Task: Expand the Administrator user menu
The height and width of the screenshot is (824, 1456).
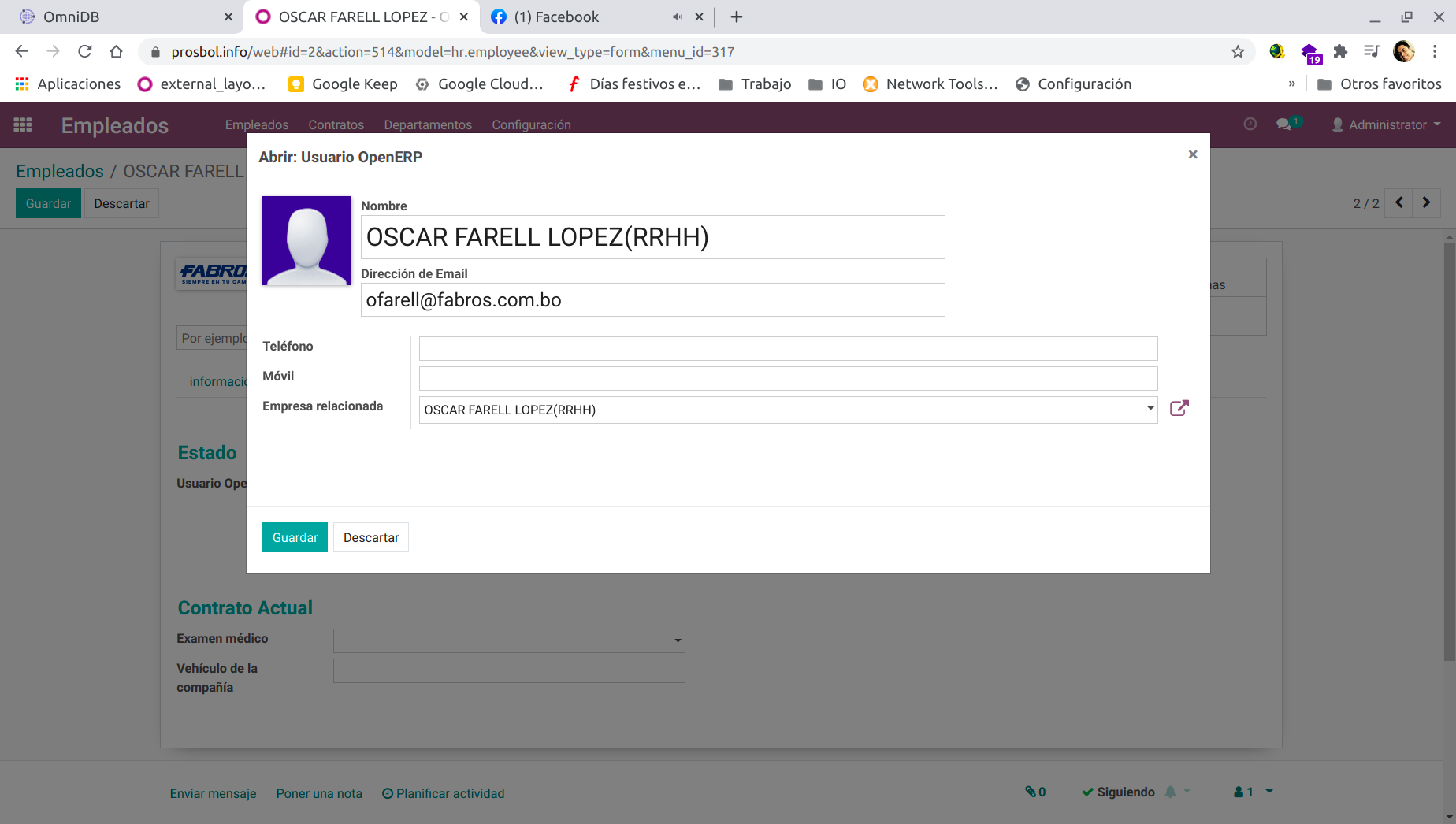Action: point(1387,124)
